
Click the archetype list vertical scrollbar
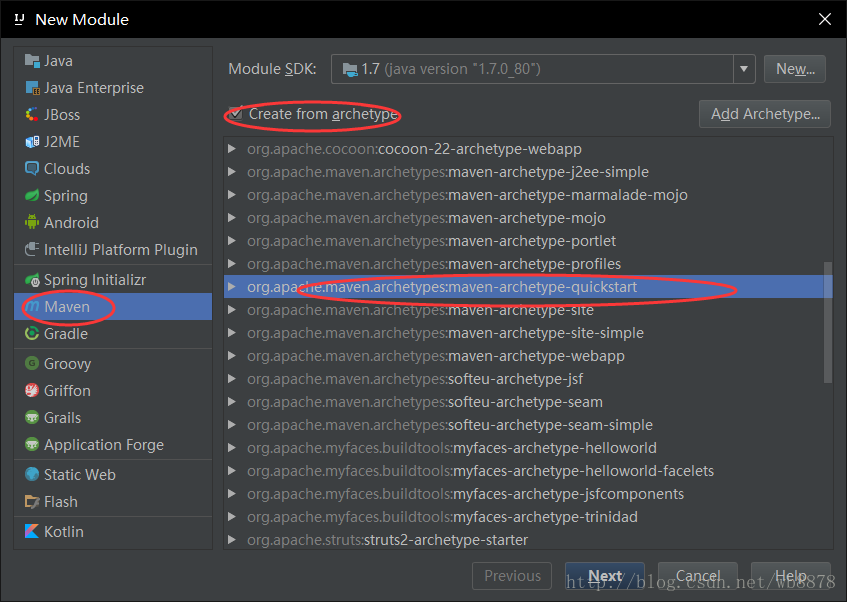pos(828,322)
